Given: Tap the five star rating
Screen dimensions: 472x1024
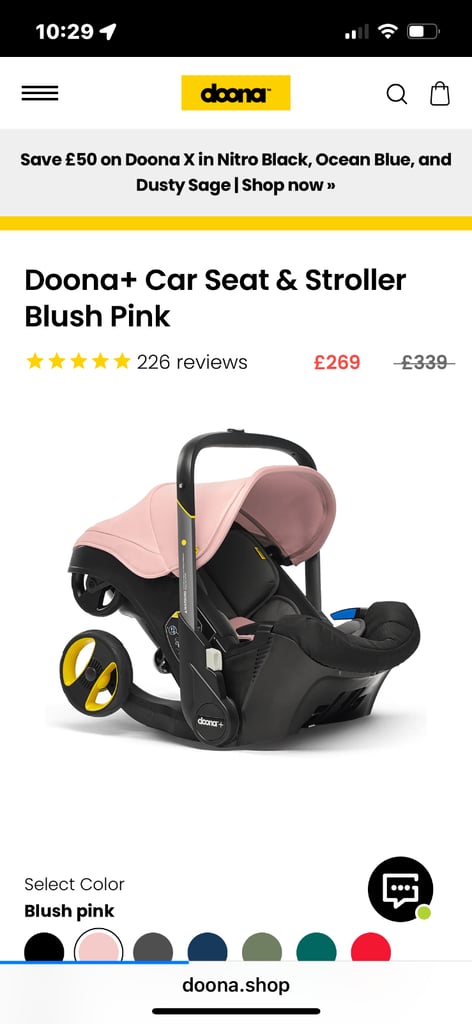Looking at the screenshot, I should pyautogui.click(x=78, y=361).
